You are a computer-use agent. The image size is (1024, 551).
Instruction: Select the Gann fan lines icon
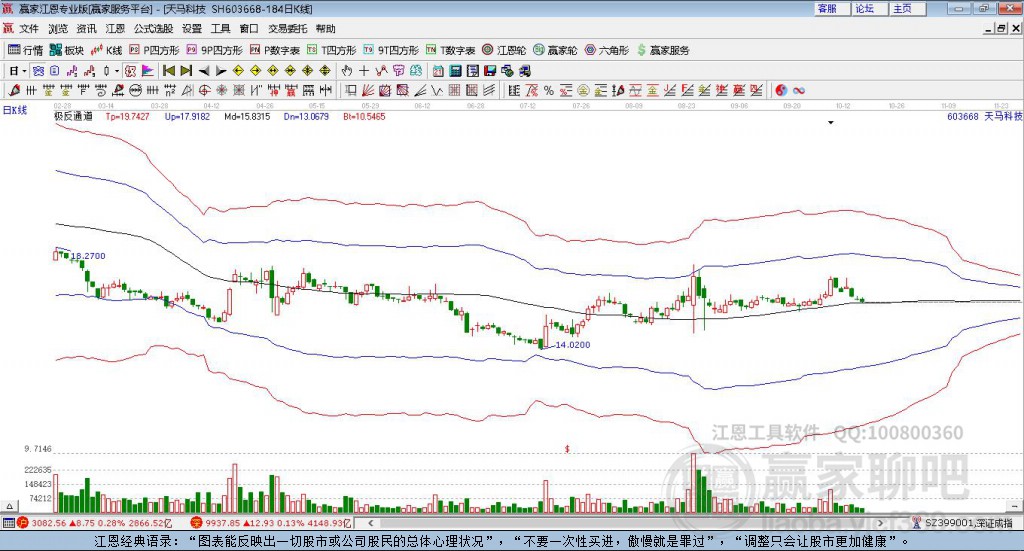(367, 90)
